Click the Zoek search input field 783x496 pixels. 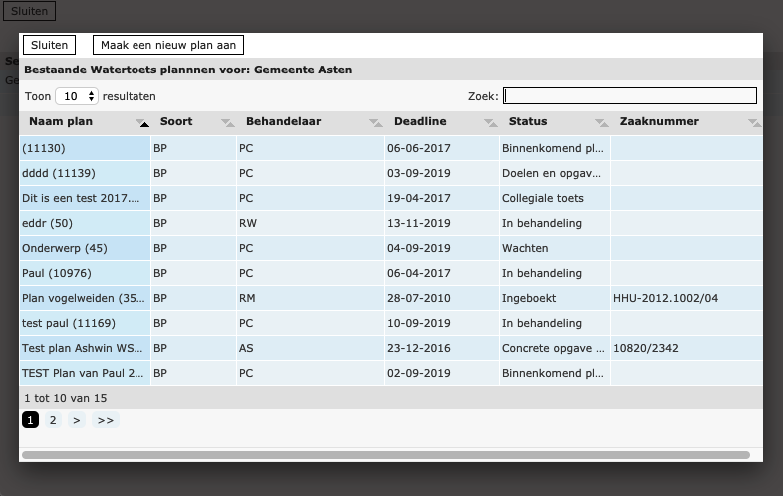[630, 96]
